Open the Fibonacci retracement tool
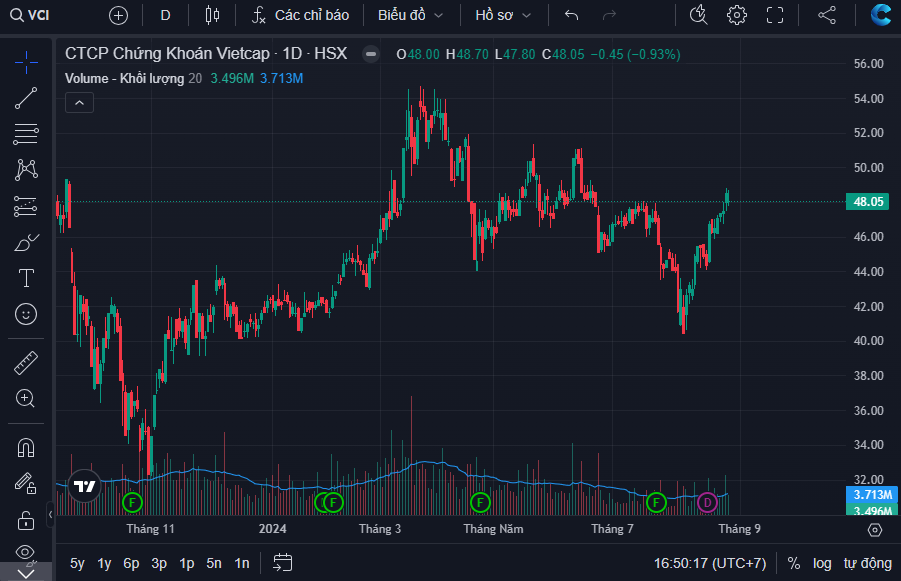Screen dimensions: 901x581 click(27, 134)
